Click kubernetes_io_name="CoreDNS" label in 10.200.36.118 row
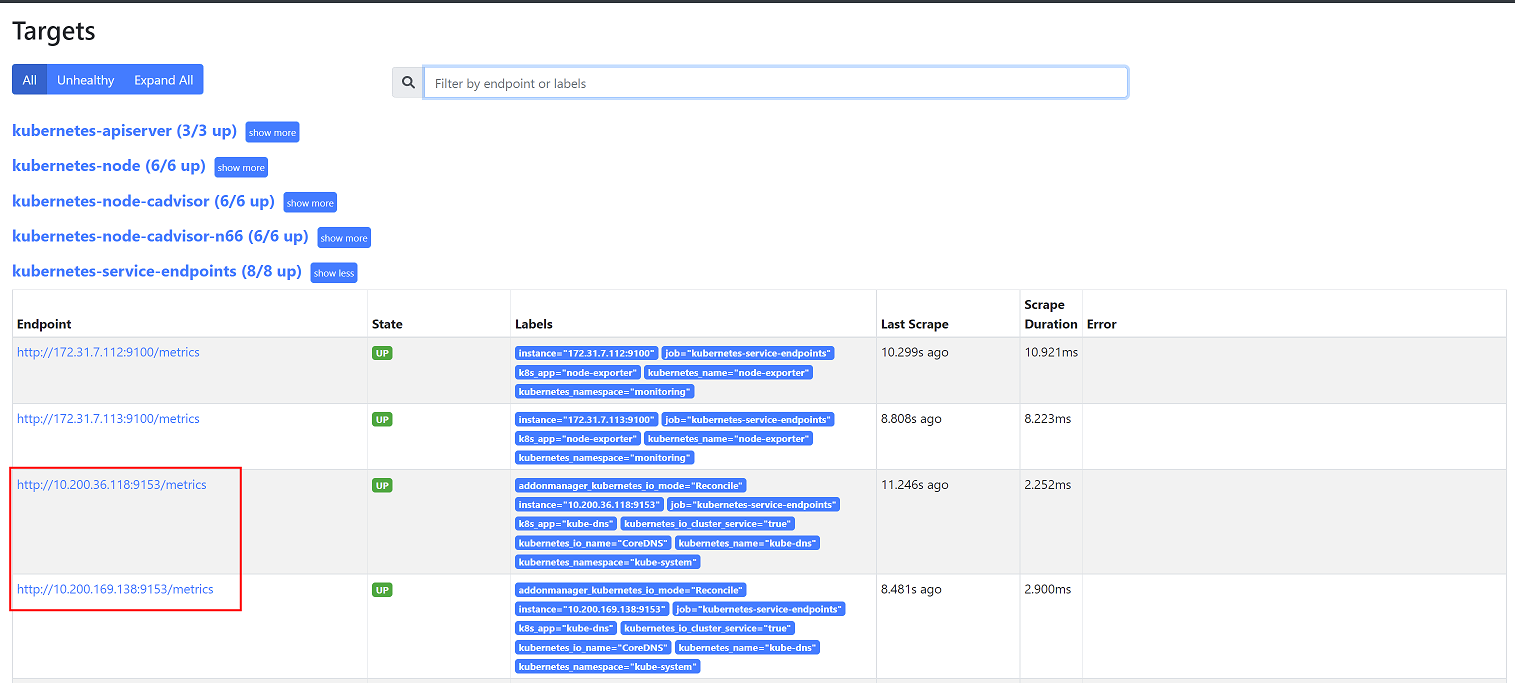This screenshot has width=1515, height=683. click(592, 543)
